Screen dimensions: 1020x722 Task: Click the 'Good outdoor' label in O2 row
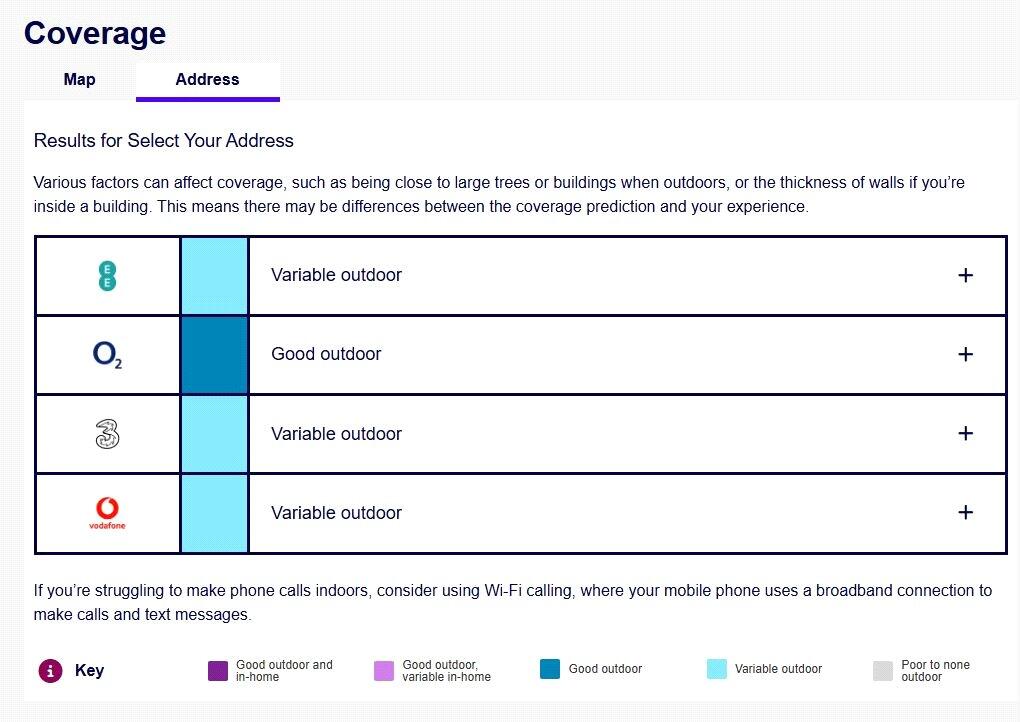pos(326,354)
